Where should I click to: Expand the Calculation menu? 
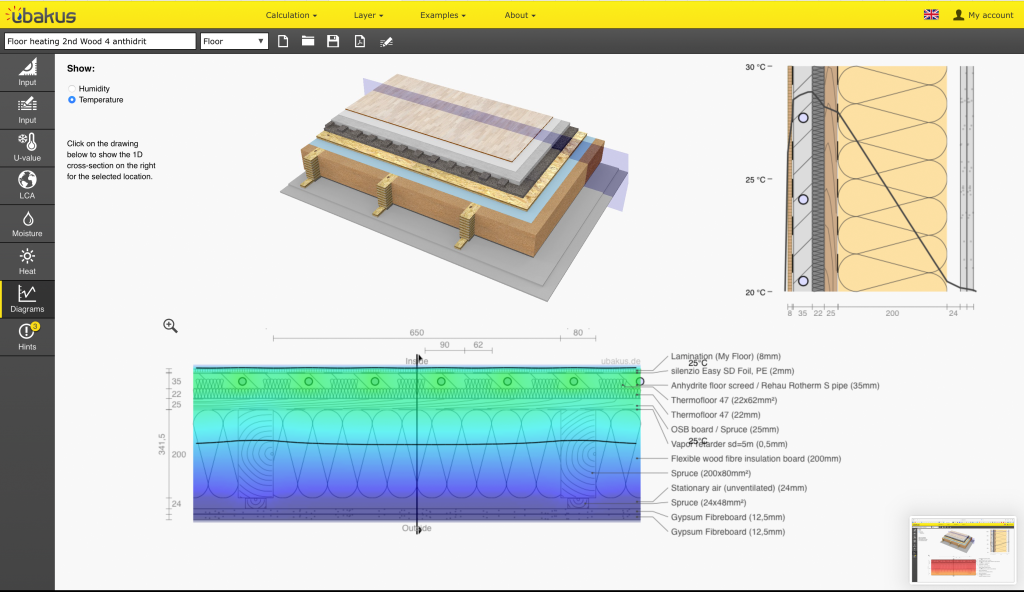[291, 15]
